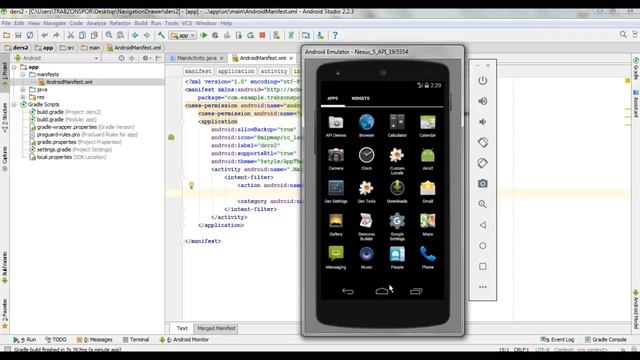Screen dimensions: 640x360
Task: Tap the phone's on-screen back button
Action: [x=348, y=291]
